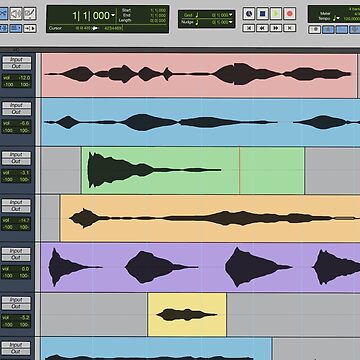Select the Pencil tool
Viewport: 360px width, 360px height.
pos(30,14)
